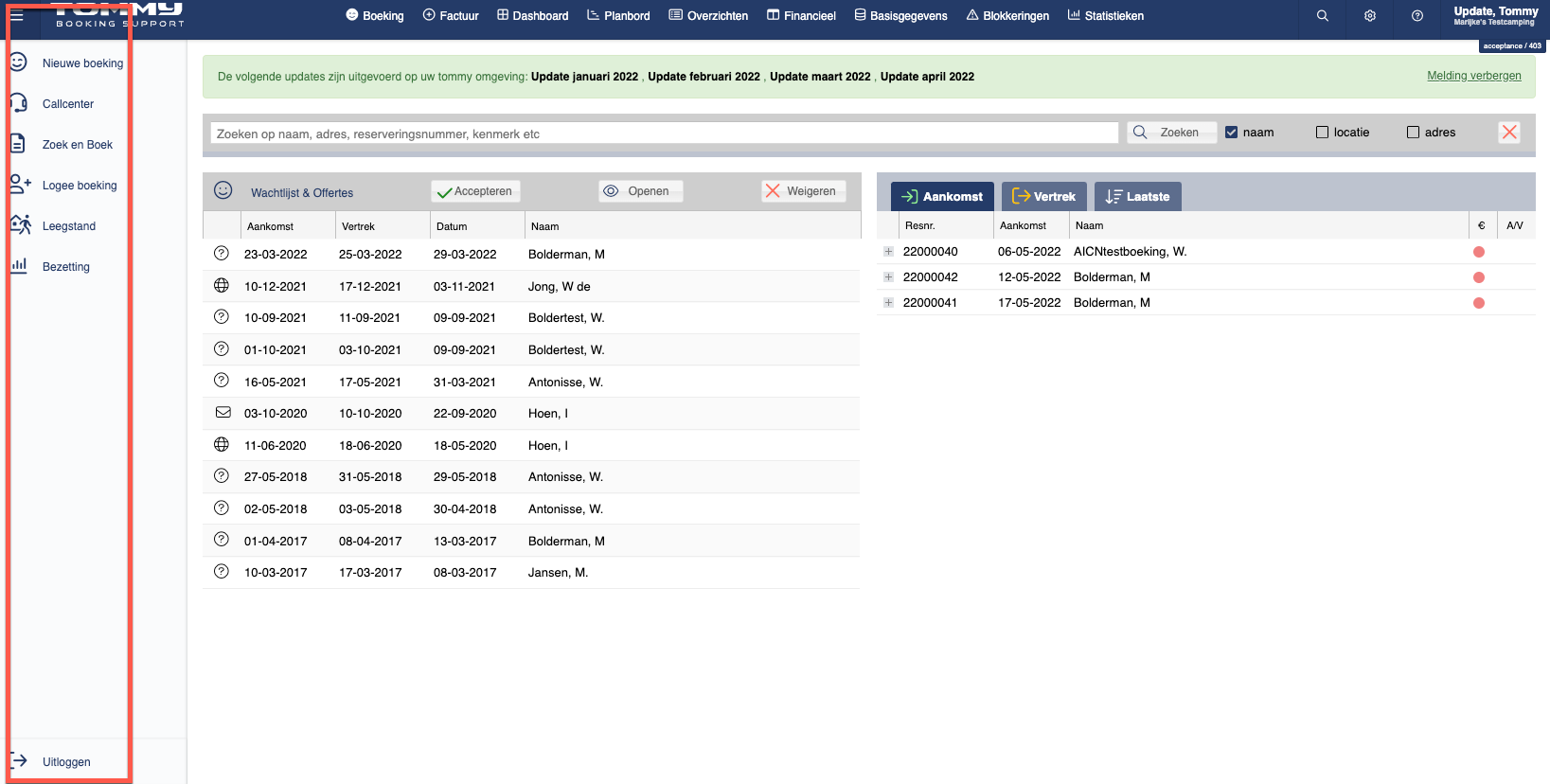
Task: Enable the locatie checkbox
Action: coord(1323,133)
